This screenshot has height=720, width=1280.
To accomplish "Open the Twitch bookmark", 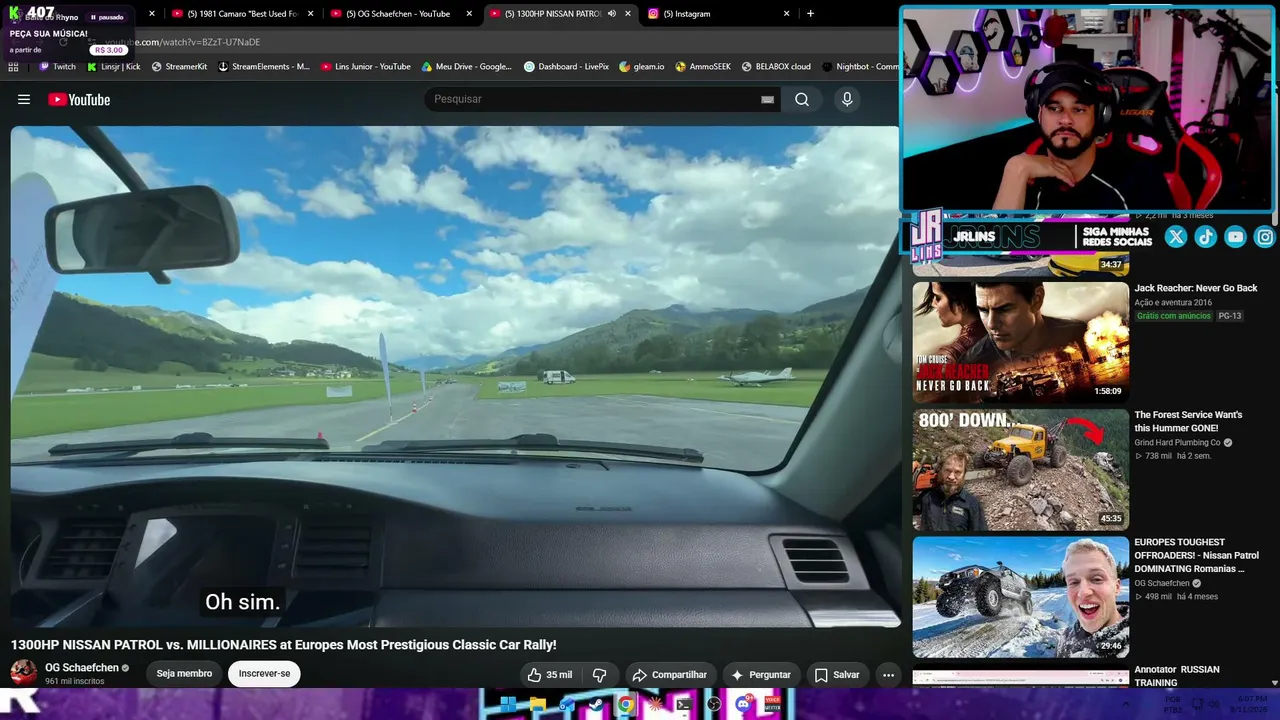I will [x=57, y=67].
